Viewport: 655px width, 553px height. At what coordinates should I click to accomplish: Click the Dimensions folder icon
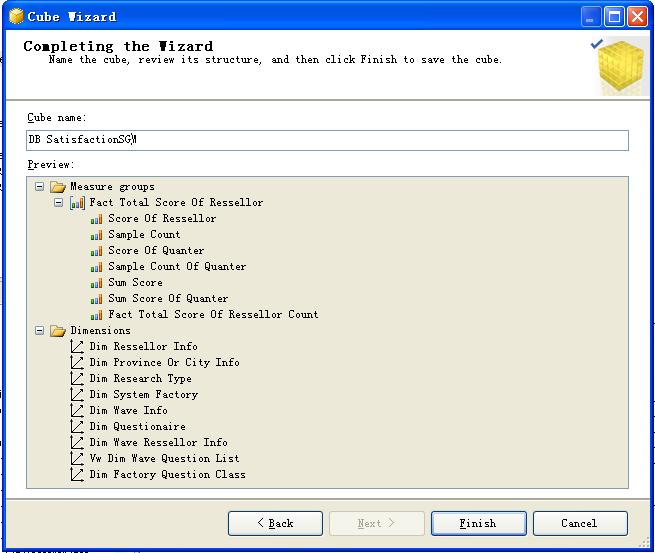(58, 331)
